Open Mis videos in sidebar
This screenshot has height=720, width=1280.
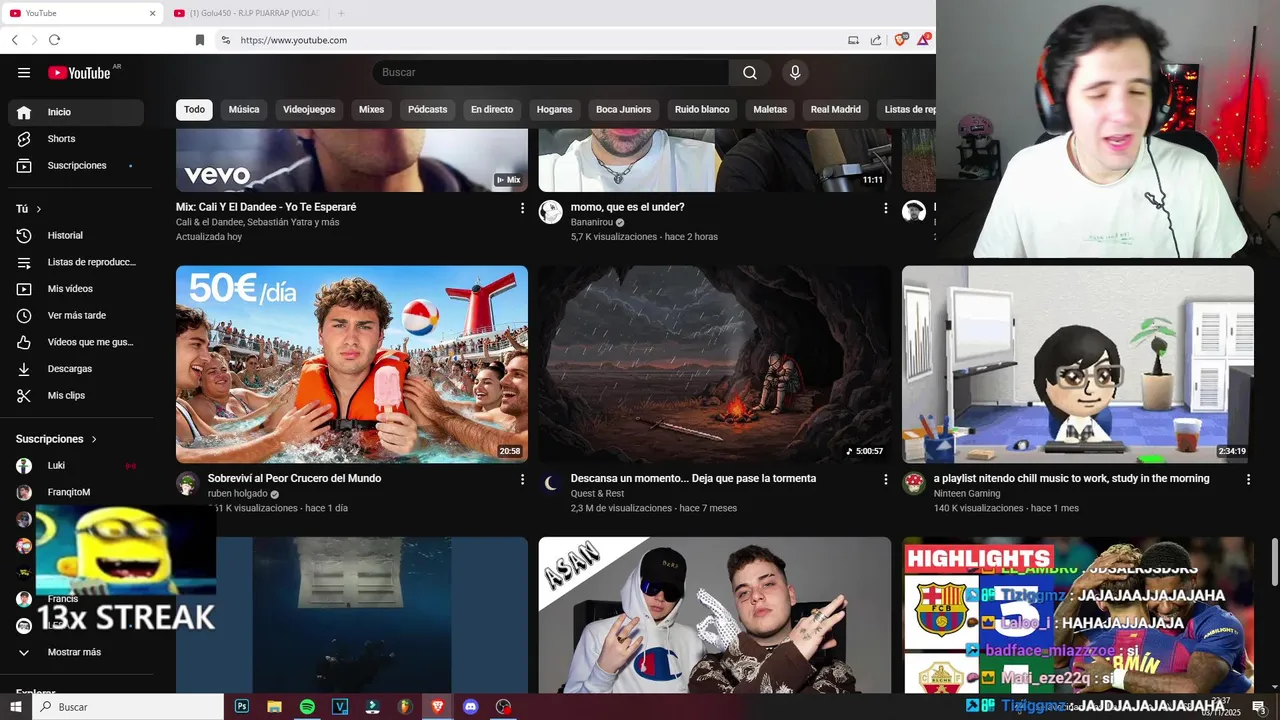click(76, 289)
